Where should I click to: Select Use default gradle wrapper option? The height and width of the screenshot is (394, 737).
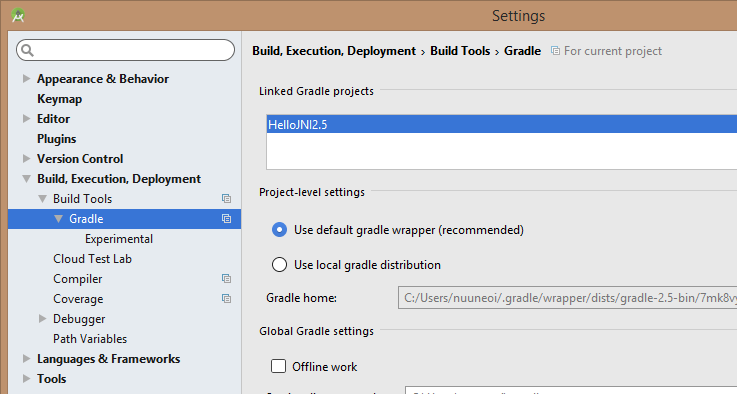click(x=279, y=230)
